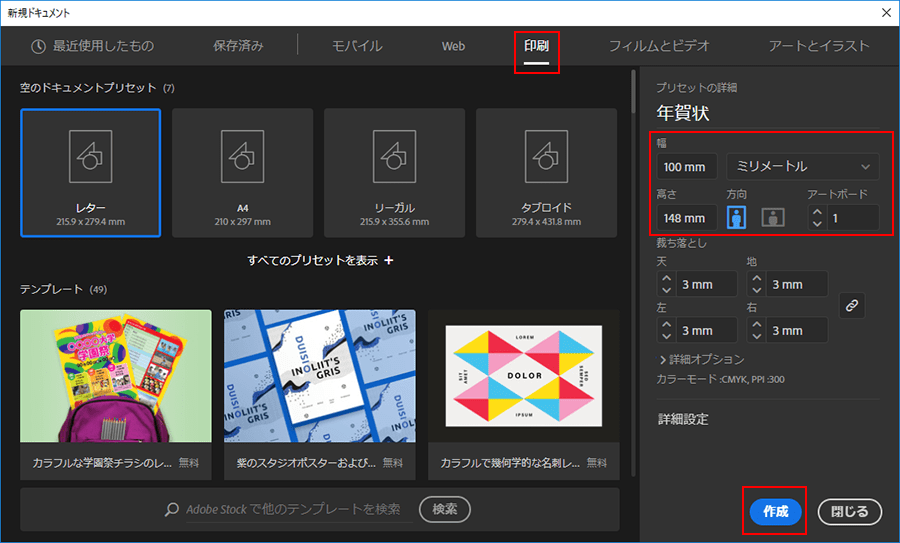The width and height of the screenshot is (900, 543).
Task: Show all presets via すべてのプリセットを表示
Action: click(320, 261)
